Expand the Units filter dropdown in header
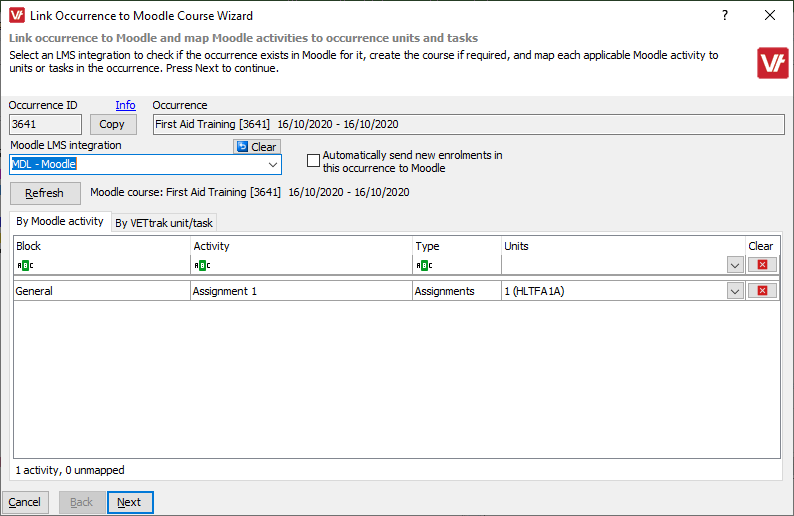 coord(735,265)
